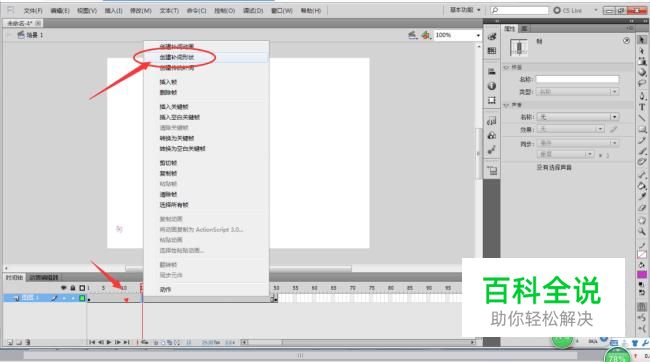
Task: Select the Line tool
Action: tap(642, 118)
